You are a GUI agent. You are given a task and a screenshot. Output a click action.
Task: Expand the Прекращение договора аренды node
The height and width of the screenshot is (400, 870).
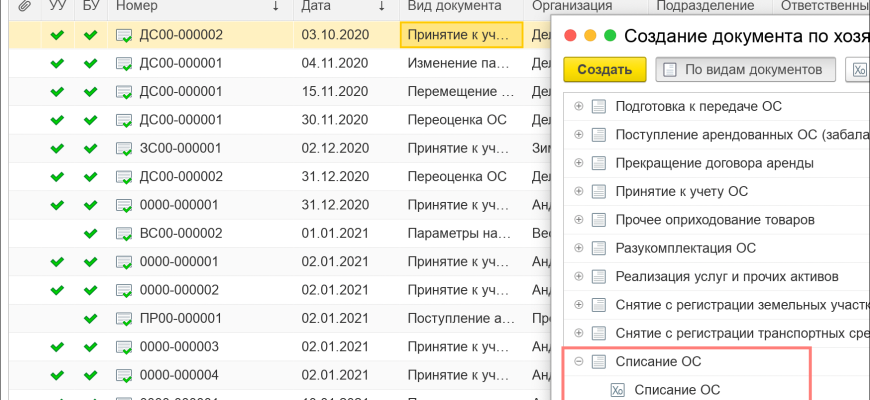click(x=579, y=163)
